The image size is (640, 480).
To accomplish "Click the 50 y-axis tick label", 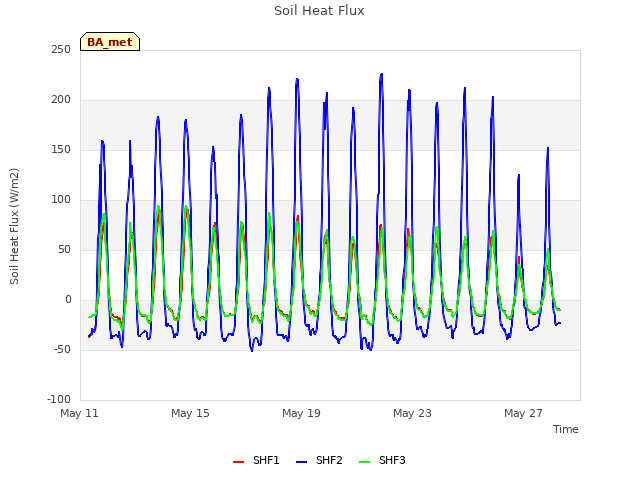I will coord(64,250).
